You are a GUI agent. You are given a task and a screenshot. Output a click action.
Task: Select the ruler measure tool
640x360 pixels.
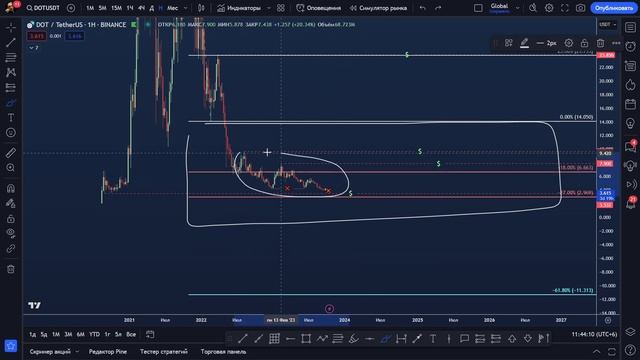coord(11,153)
